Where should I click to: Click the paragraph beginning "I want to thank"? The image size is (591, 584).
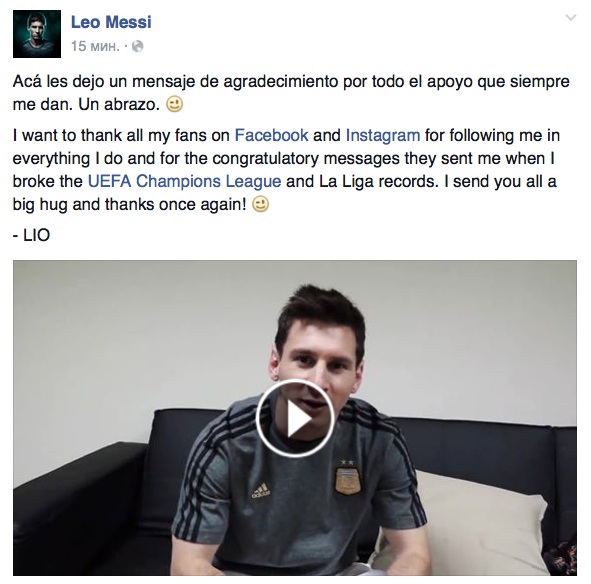point(286,170)
